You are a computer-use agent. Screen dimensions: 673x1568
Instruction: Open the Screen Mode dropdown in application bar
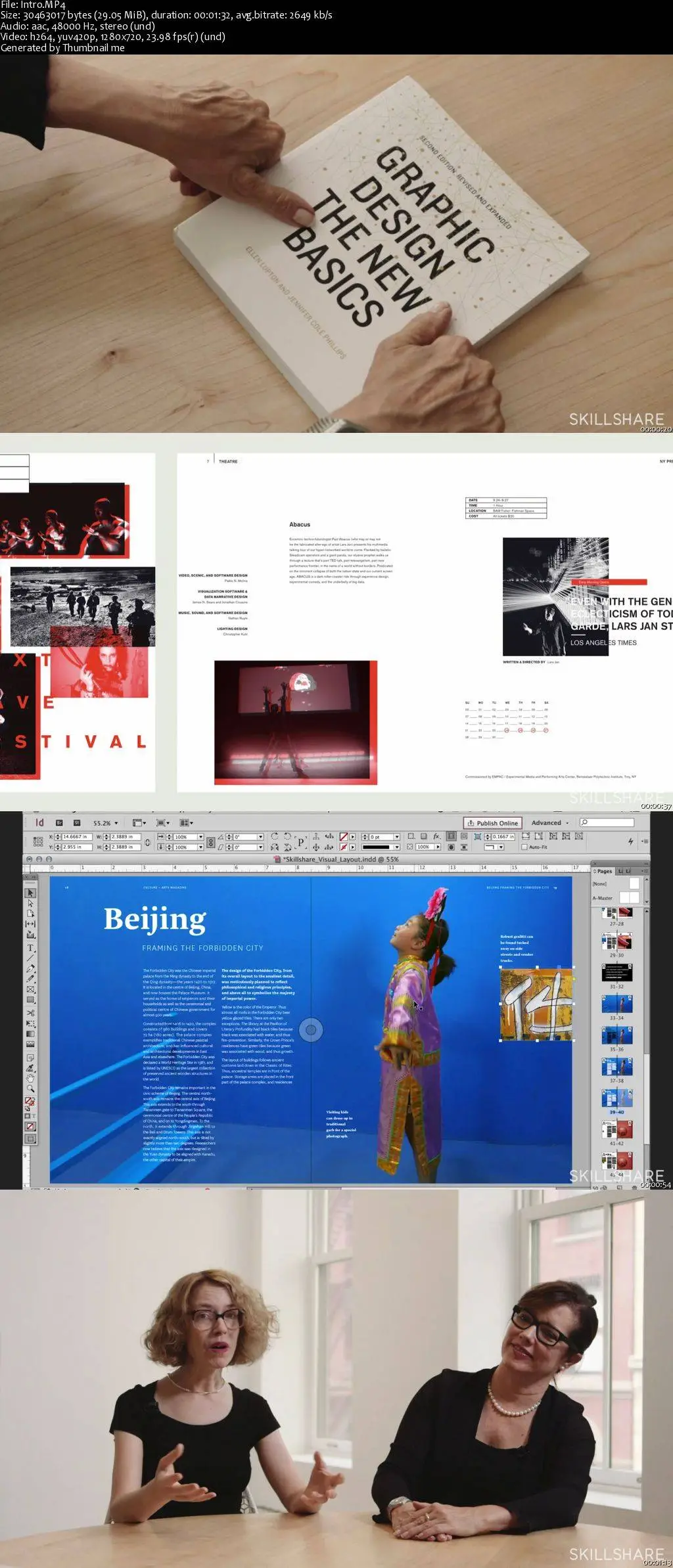(x=163, y=822)
